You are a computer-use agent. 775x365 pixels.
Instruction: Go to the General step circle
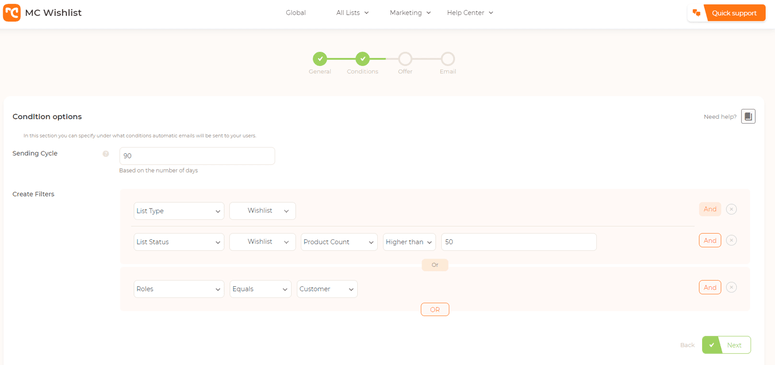pyautogui.click(x=320, y=59)
